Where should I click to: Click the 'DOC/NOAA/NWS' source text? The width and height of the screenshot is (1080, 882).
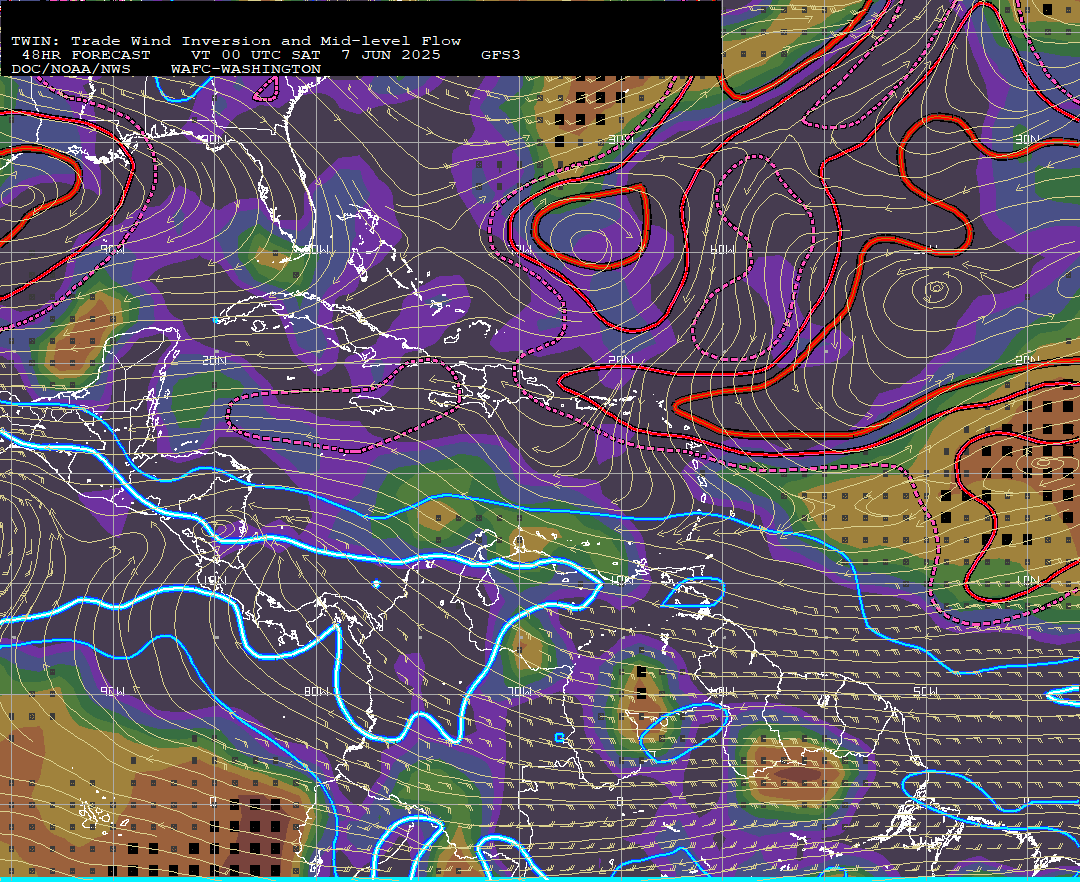tap(71, 70)
